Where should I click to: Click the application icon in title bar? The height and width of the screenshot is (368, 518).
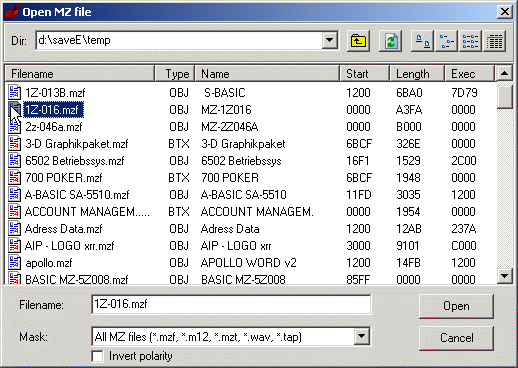(x=12, y=12)
